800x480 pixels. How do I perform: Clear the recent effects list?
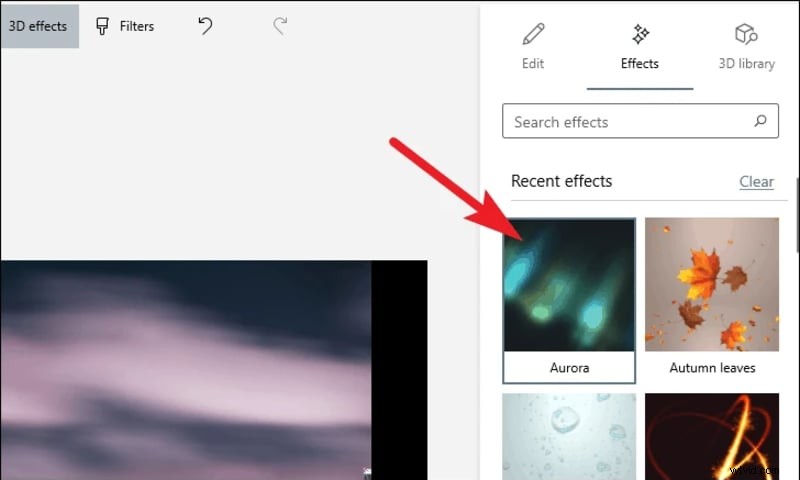(756, 182)
